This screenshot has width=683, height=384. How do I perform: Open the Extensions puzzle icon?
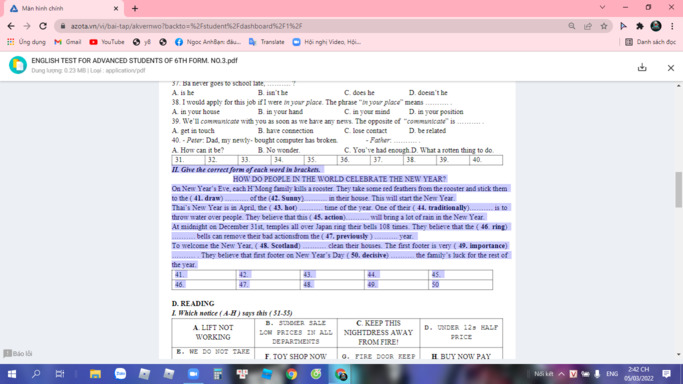640,26
